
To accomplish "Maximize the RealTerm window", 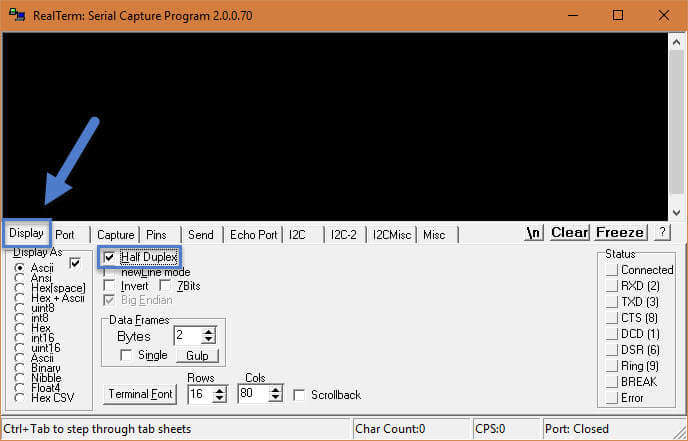I will (618, 15).
